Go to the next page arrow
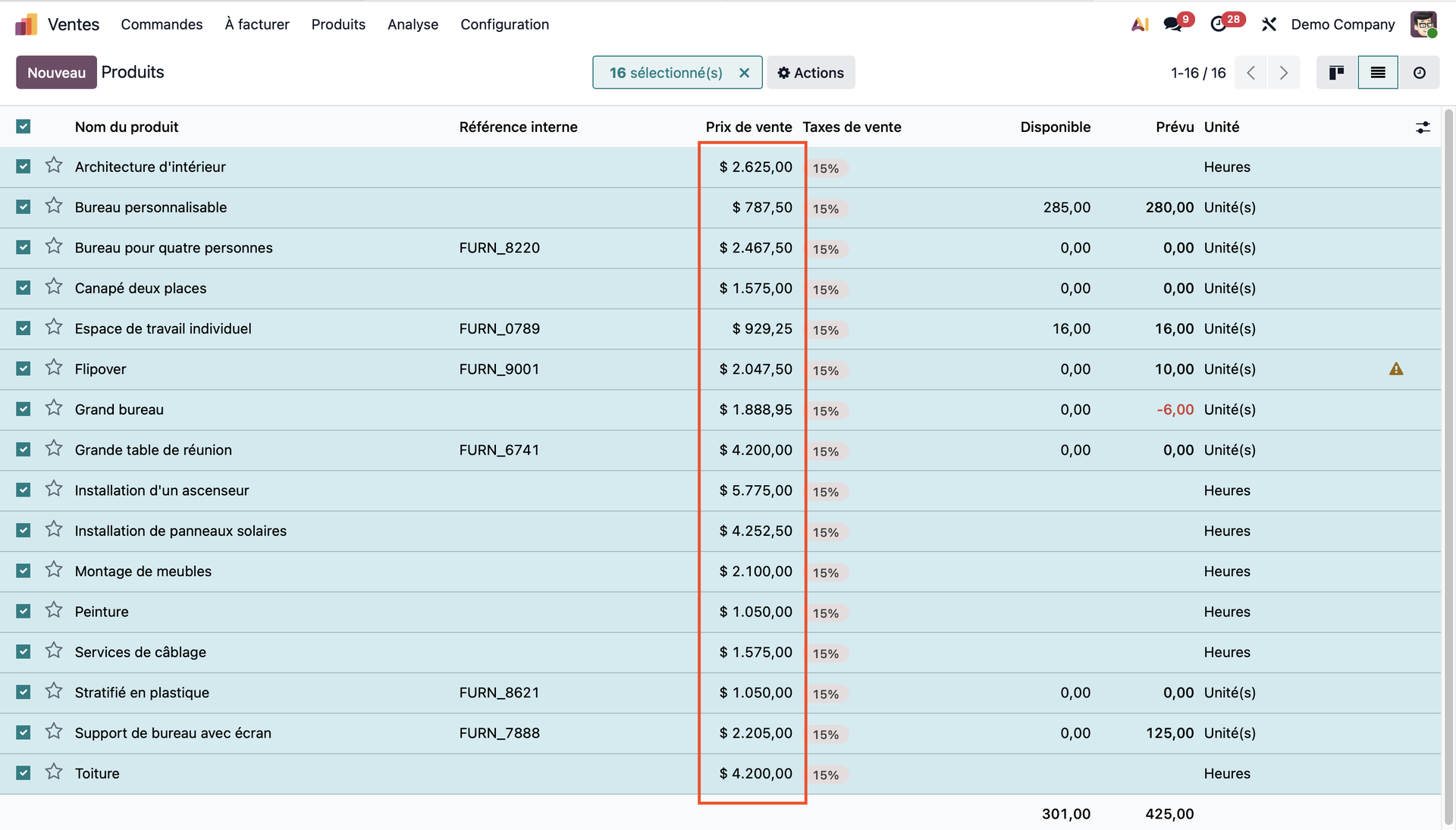The image size is (1456, 830). click(x=1284, y=73)
